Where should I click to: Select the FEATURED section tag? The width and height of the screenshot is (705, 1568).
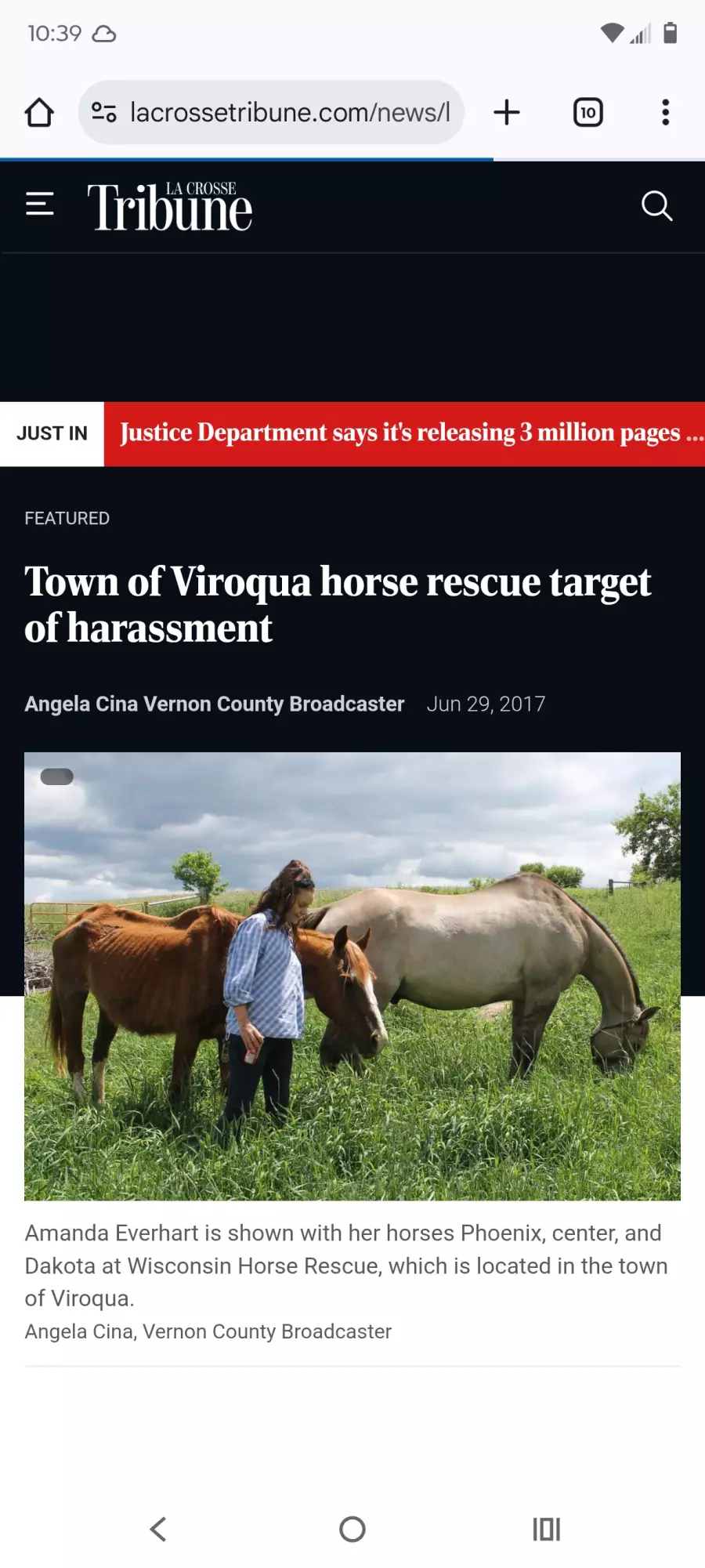[x=67, y=518]
